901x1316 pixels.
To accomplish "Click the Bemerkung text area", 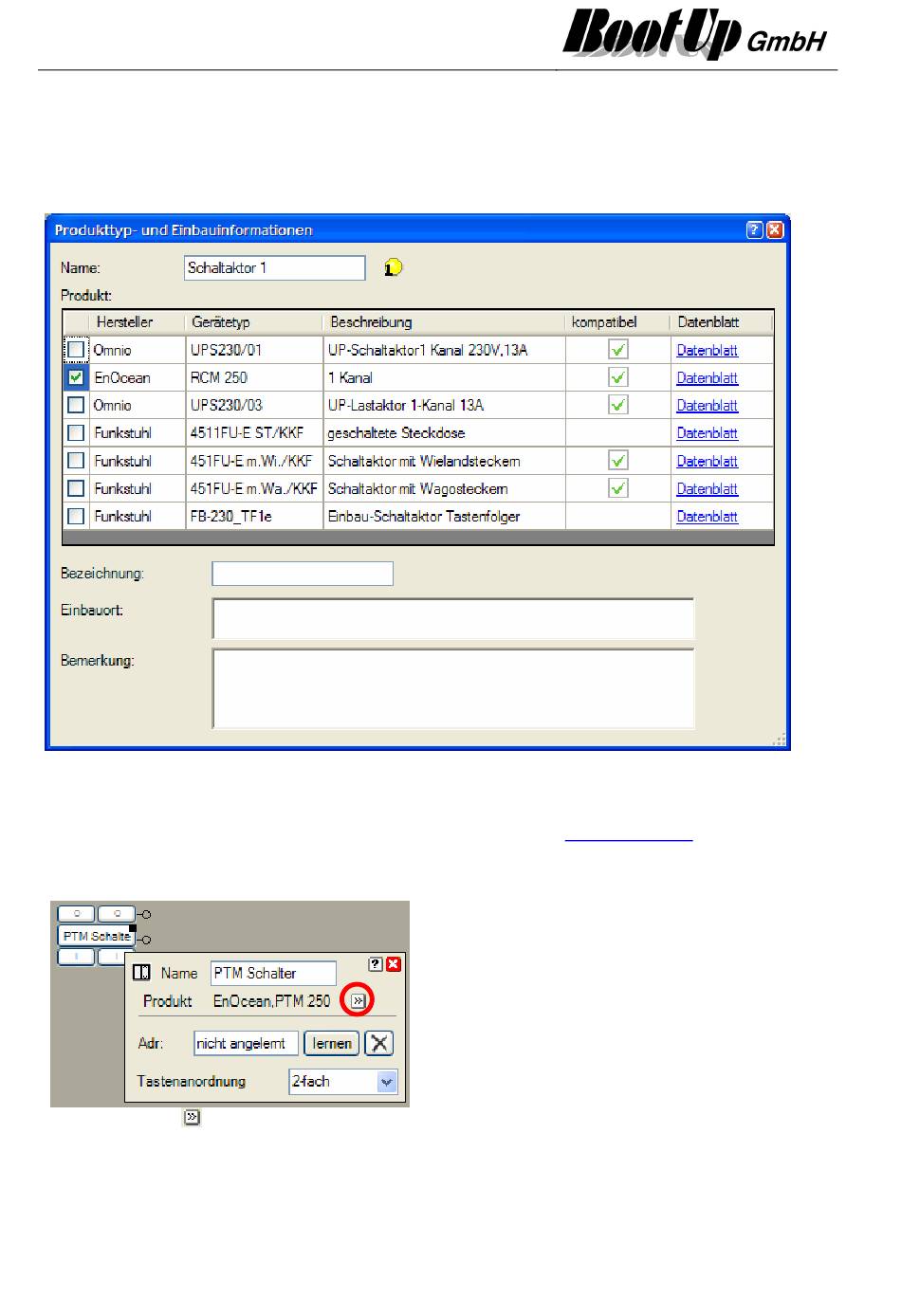I will pyautogui.click(x=453, y=688).
